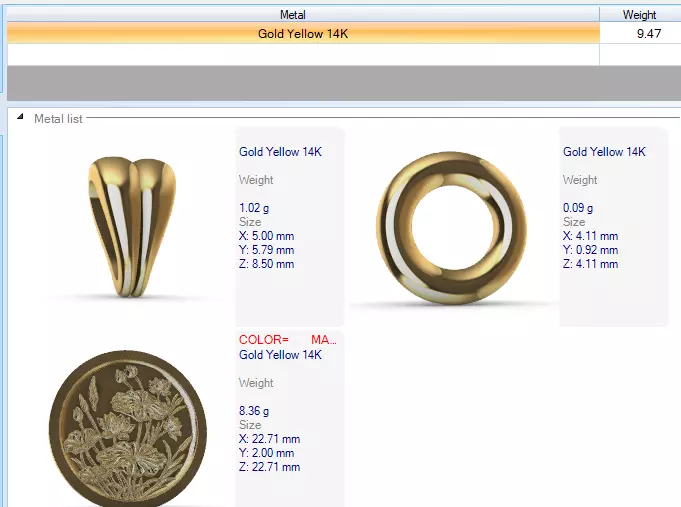Screen dimensions: 681x507
Task: Click the Weight column header
Action: (x=640, y=14)
